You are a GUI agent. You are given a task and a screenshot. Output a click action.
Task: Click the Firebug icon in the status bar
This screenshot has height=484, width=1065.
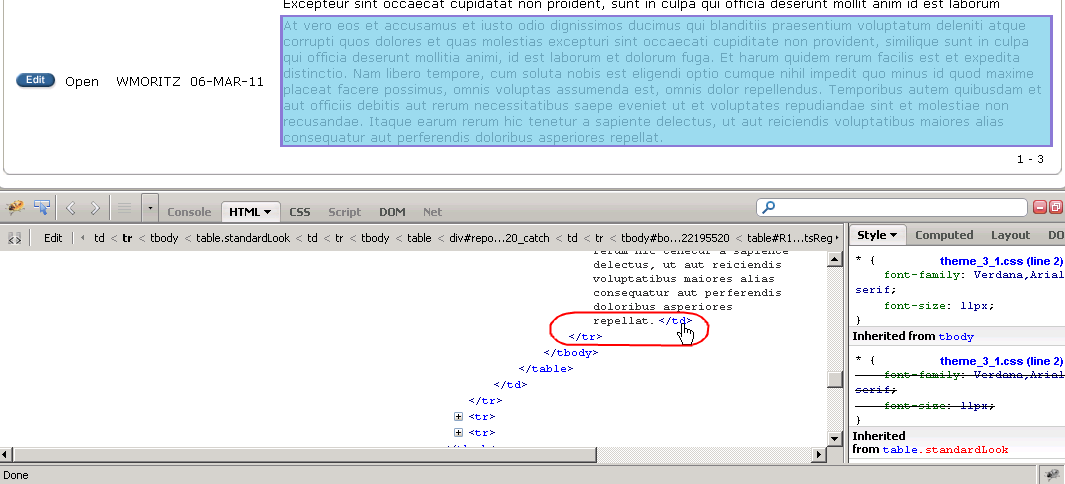click(x=1050, y=475)
